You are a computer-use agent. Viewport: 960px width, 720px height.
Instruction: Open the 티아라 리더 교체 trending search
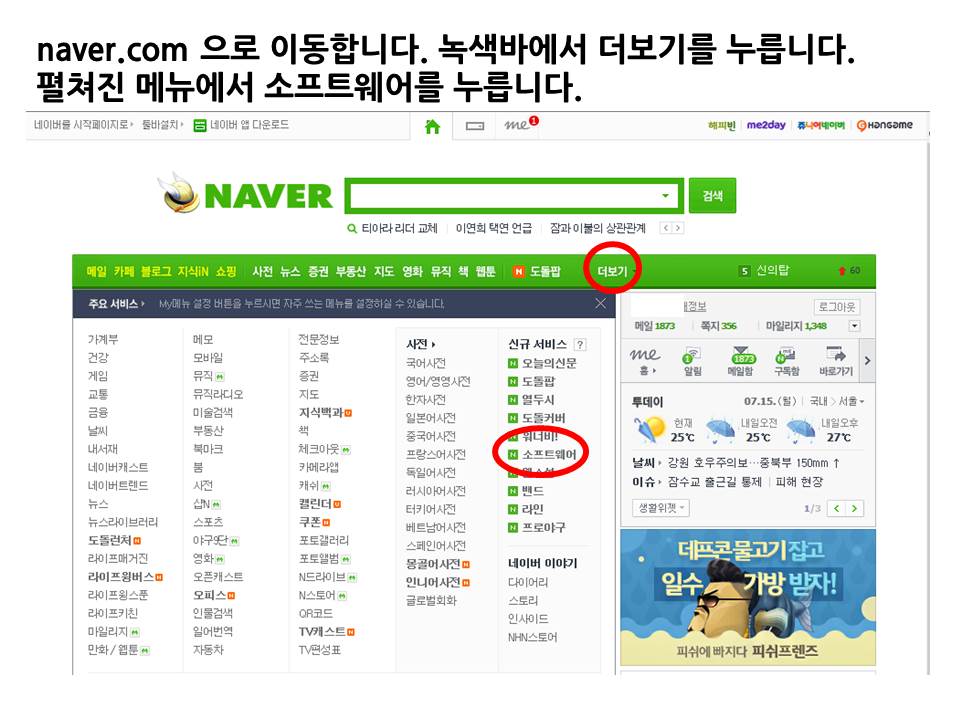tap(399, 228)
